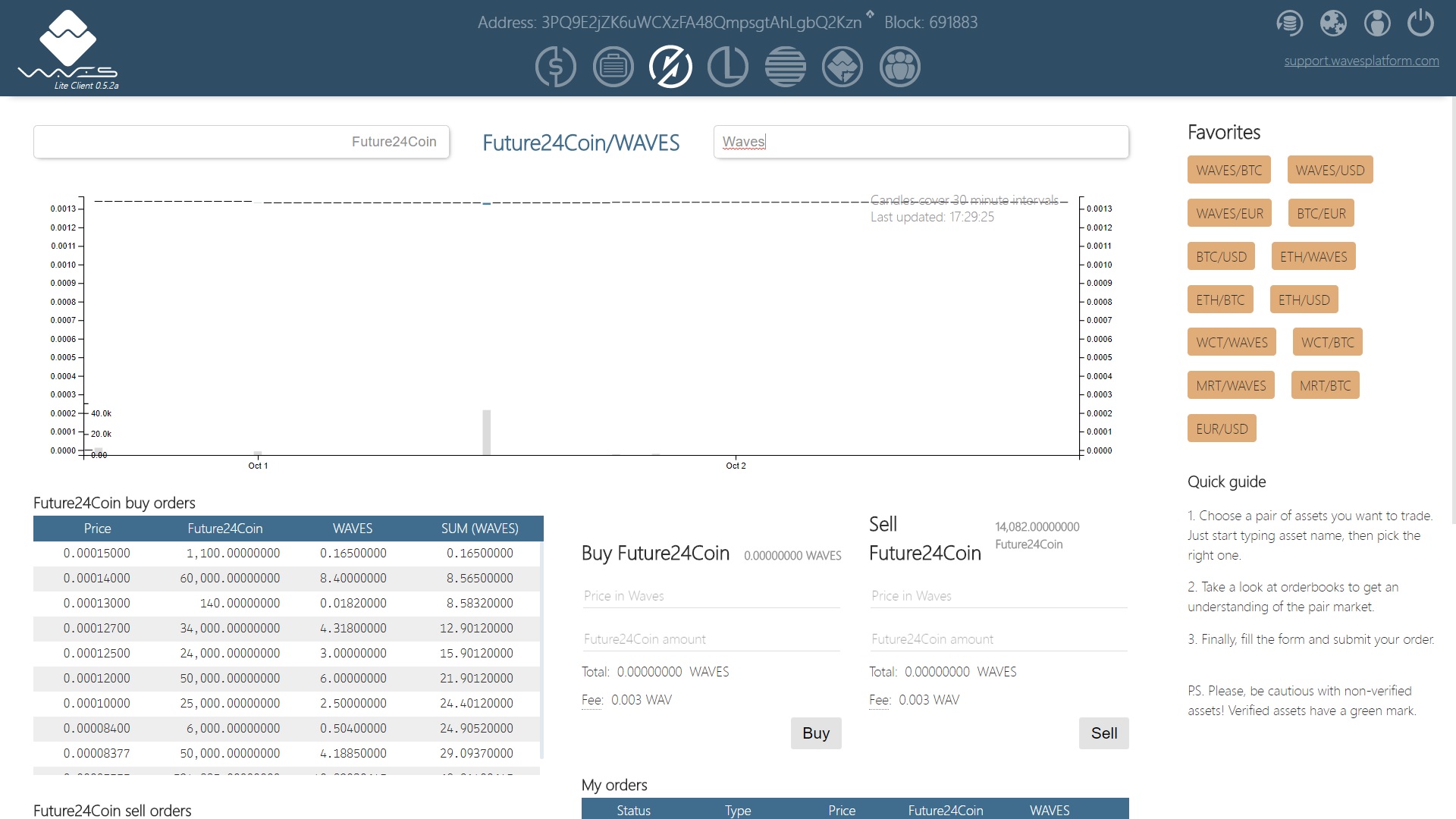The width and height of the screenshot is (1456, 819).
Task: Click the buy orders table scrollbar
Action: [541, 648]
